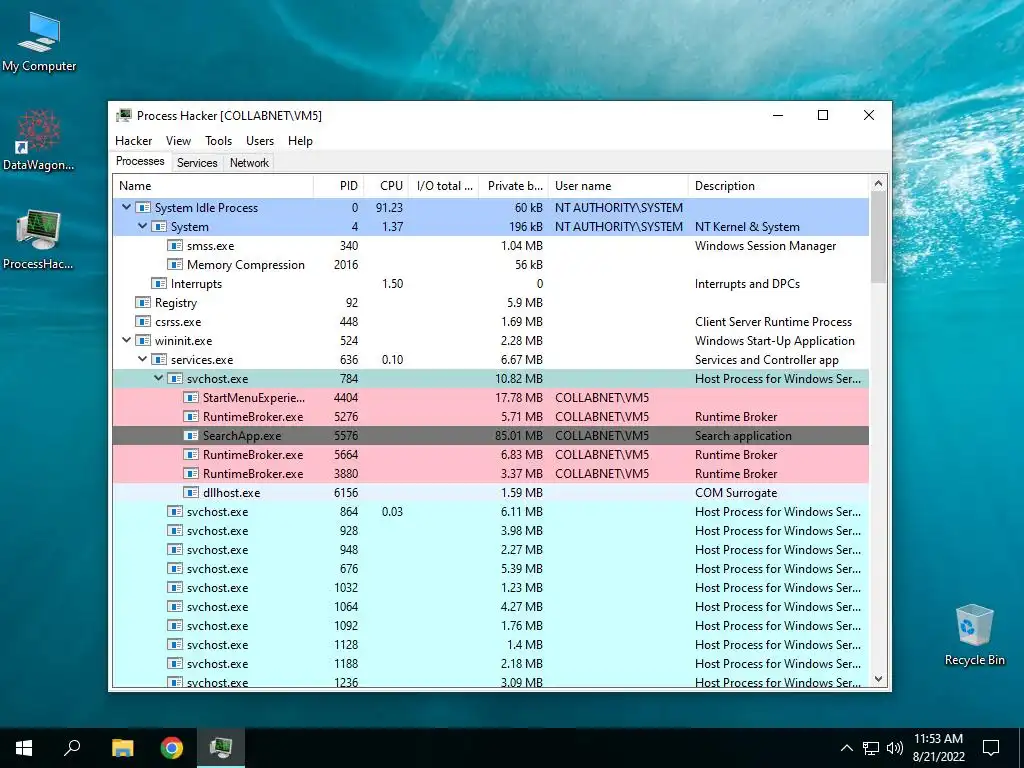Select svchost.exe row PID 948

491,549
